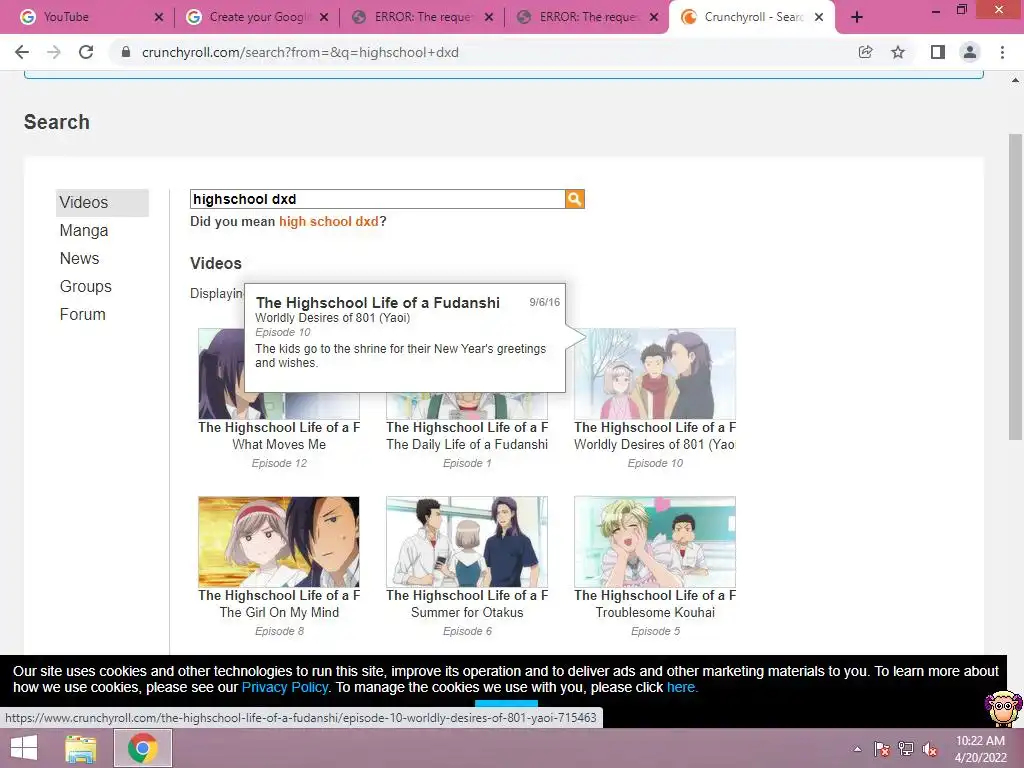This screenshot has height=768, width=1024.
Task: Click the 'The Girl On My Mind' title
Action: click(279, 613)
